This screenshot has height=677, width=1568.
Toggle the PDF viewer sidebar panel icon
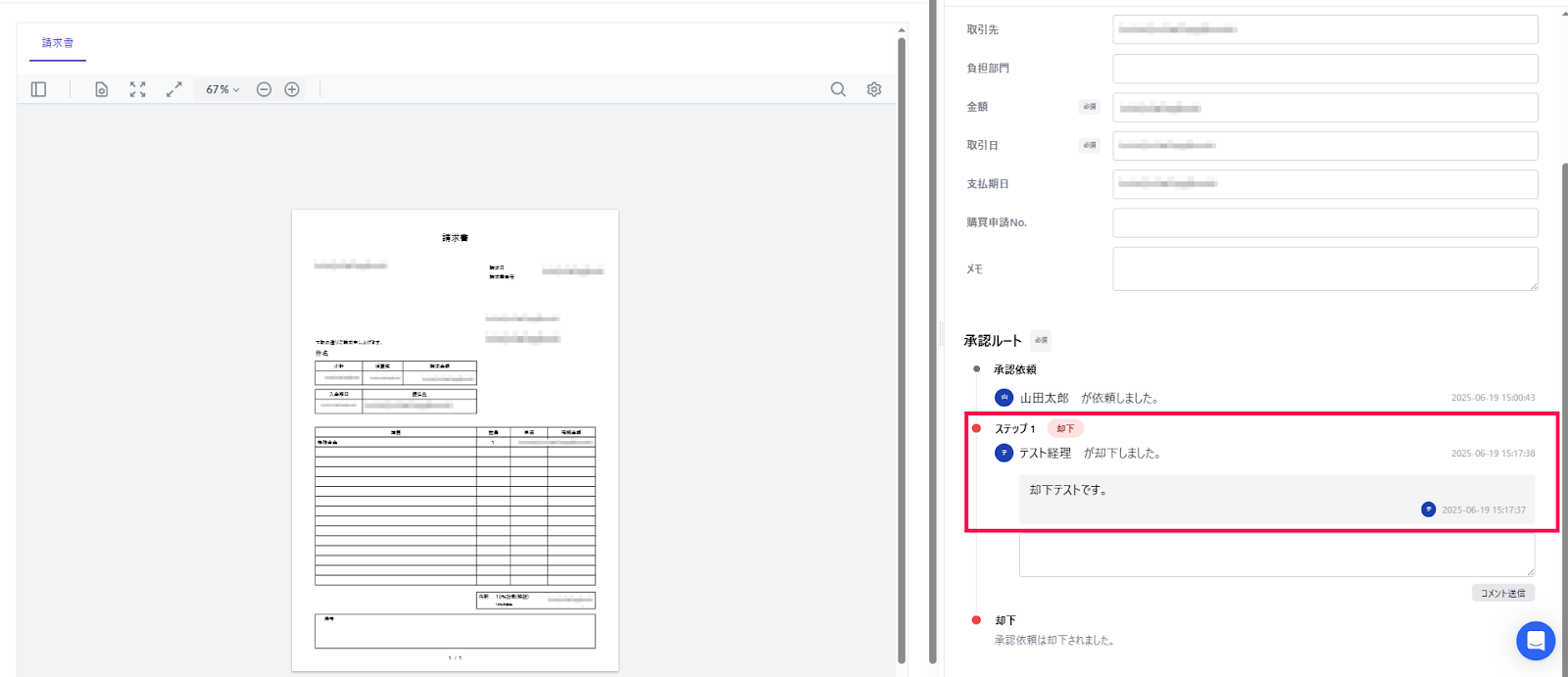tap(38, 89)
